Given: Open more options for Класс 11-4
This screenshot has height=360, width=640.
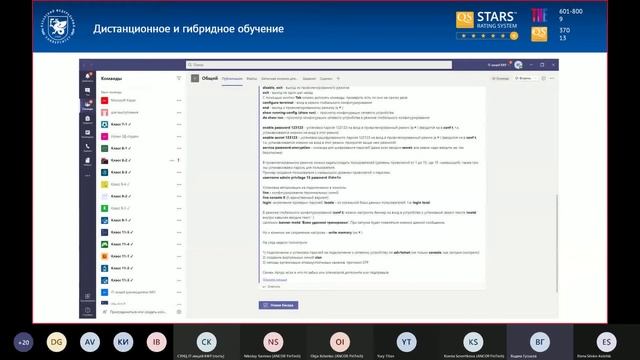Looking at the screenshot, I should point(179,244).
